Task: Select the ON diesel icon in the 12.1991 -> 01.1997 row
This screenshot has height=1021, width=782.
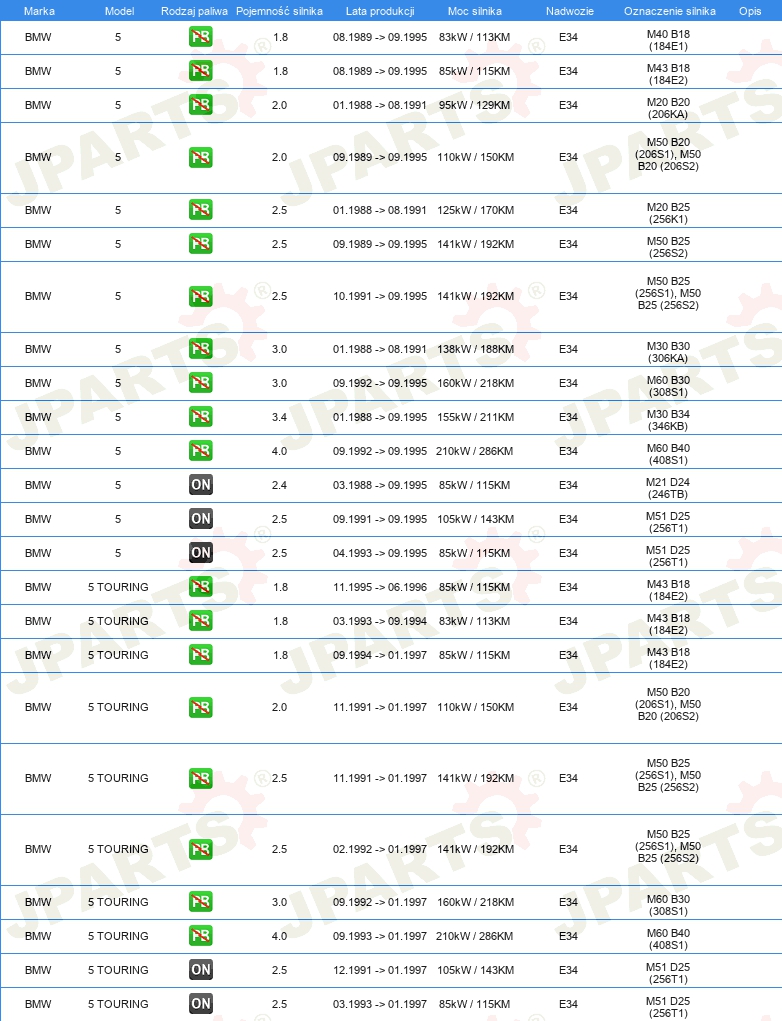Action: click(201, 970)
